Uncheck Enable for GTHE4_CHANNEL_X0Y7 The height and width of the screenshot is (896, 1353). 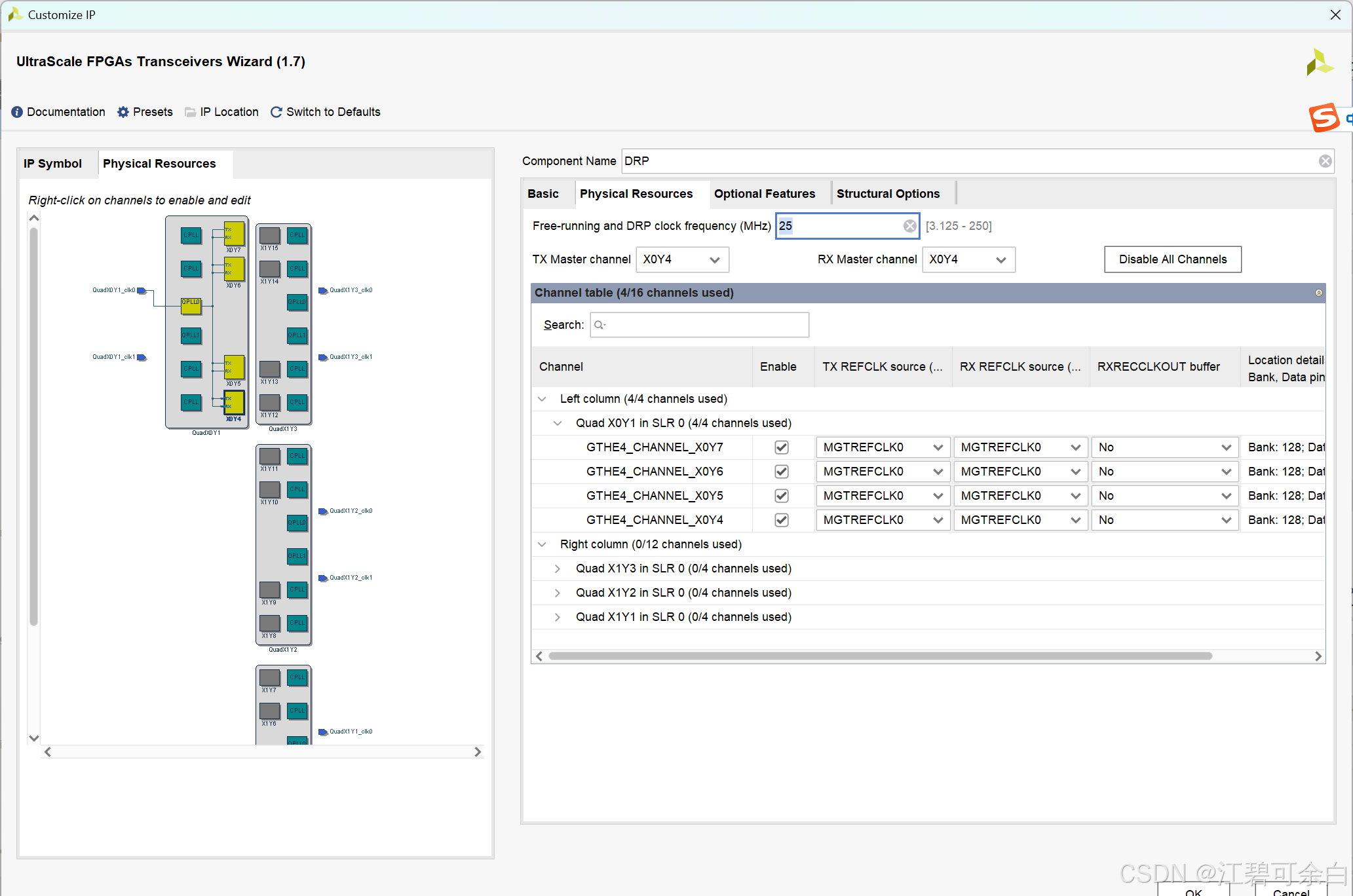[x=781, y=447]
